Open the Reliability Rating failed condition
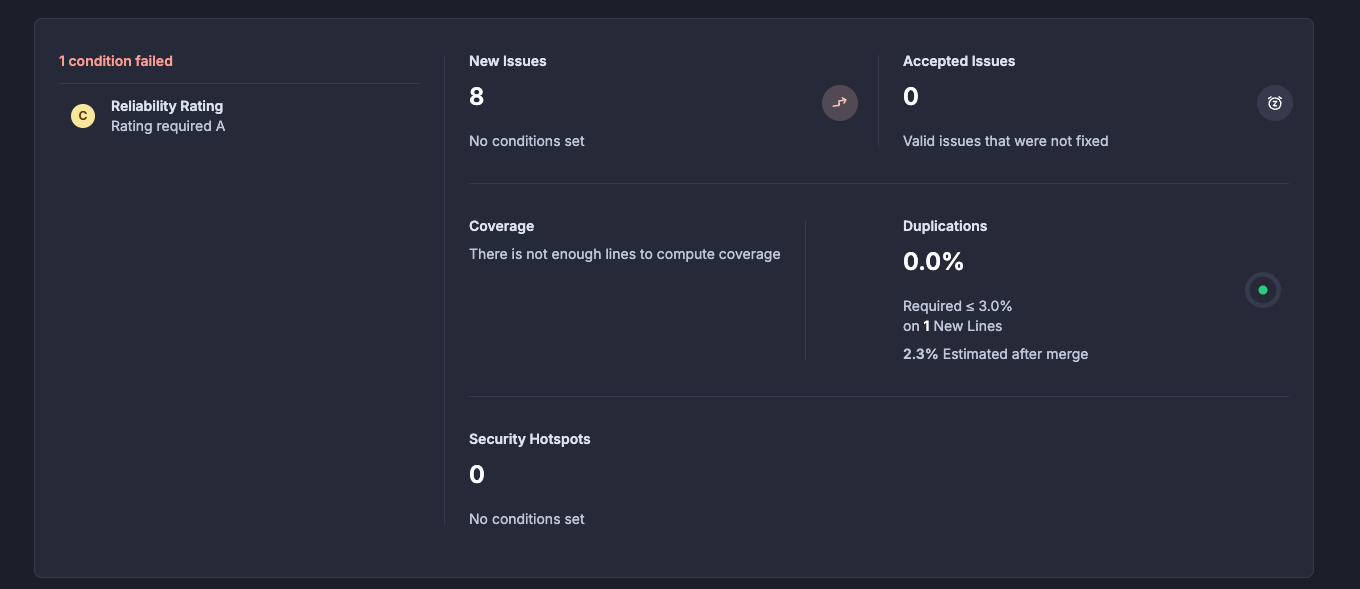 (167, 106)
